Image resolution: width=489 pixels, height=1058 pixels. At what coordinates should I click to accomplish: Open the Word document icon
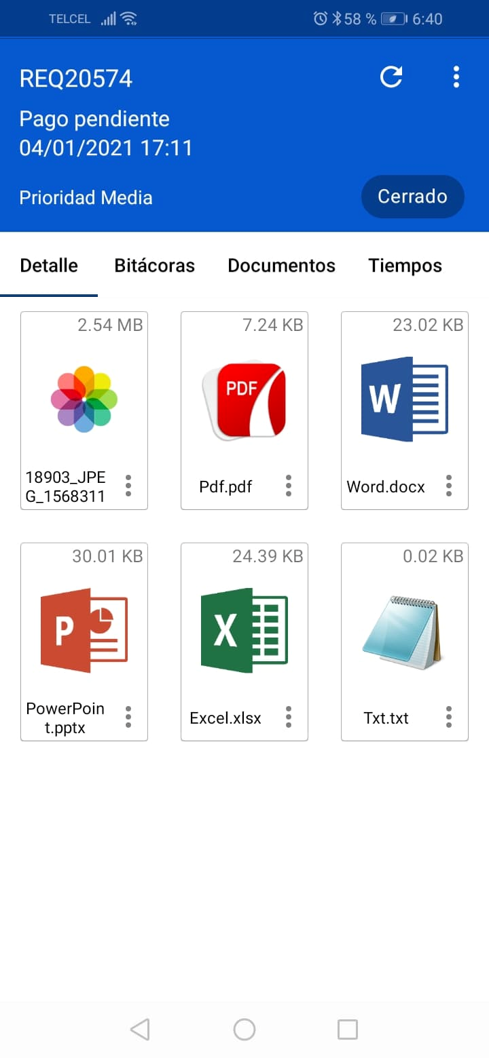pos(405,399)
